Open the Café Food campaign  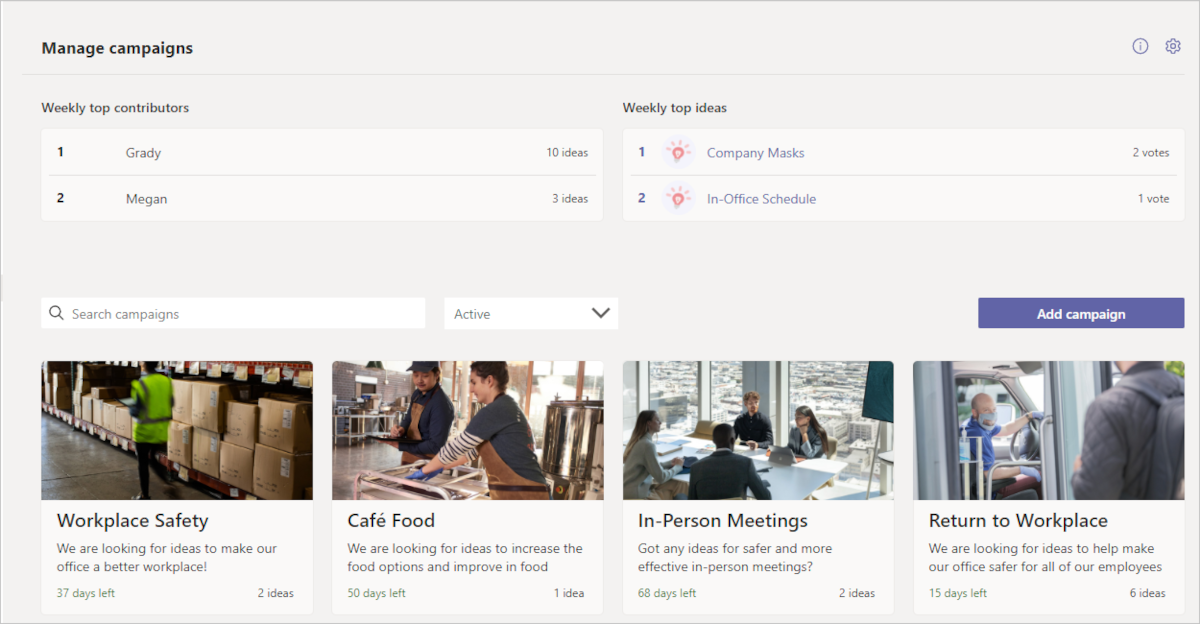point(390,520)
